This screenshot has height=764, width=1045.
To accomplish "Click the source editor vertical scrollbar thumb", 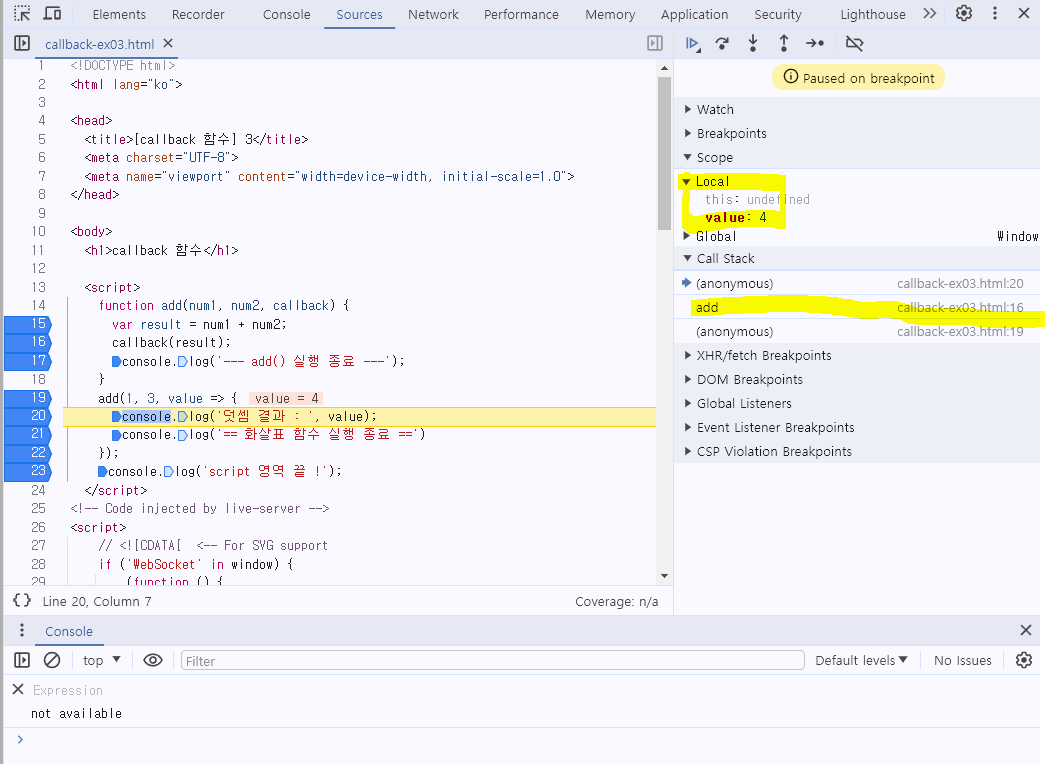I will tap(664, 153).
